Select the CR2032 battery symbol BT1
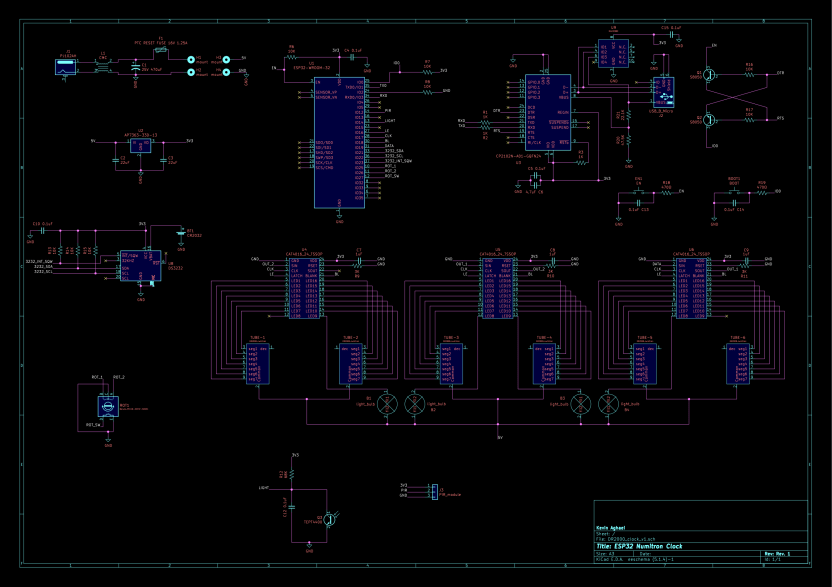This screenshot has width=832, height=587. [181, 233]
